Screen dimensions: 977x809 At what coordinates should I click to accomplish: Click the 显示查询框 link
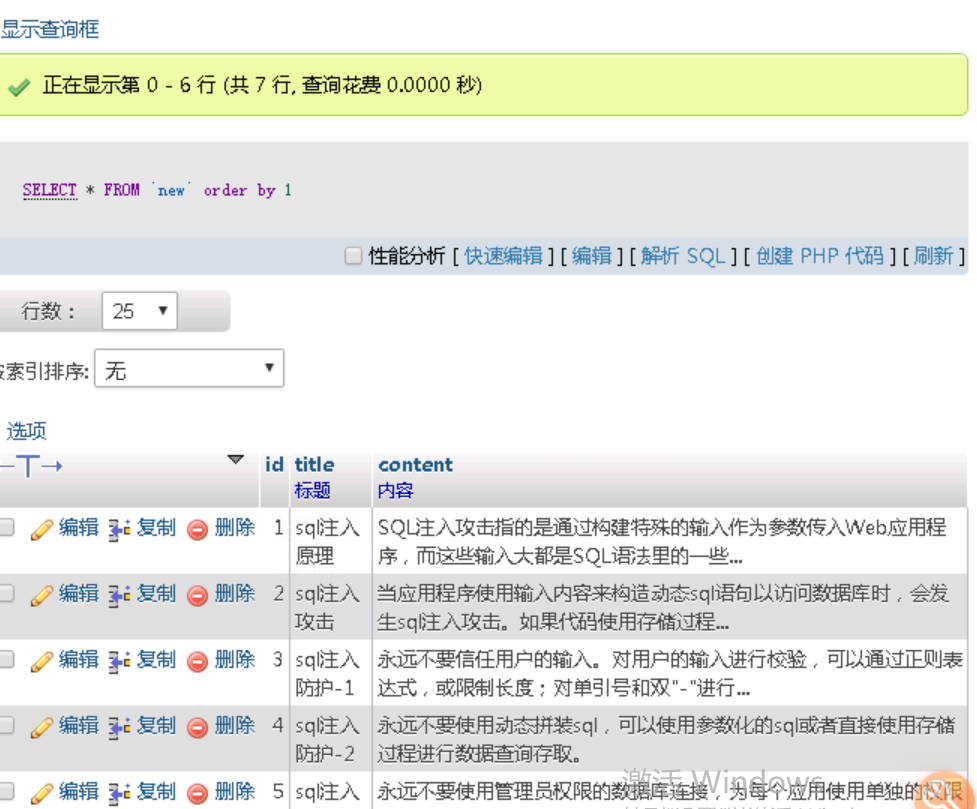(50, 29)
